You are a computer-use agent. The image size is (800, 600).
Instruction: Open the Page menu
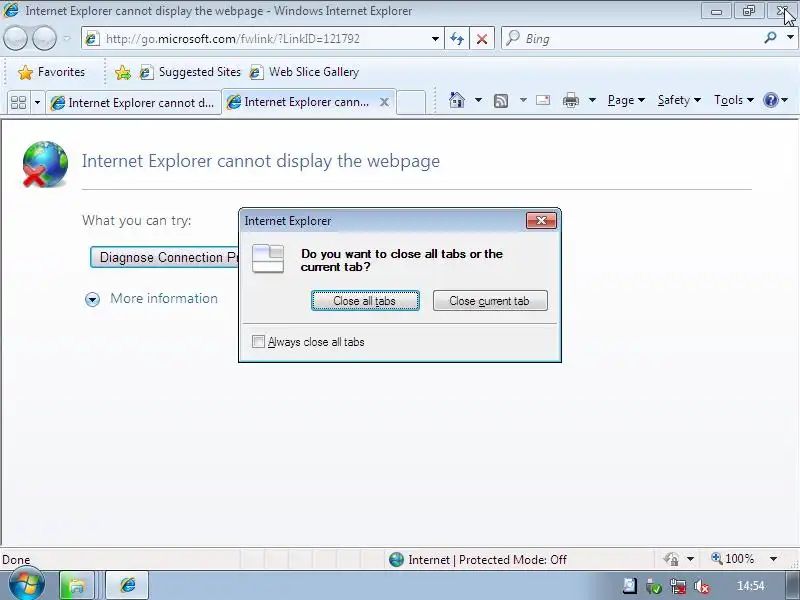626,100
